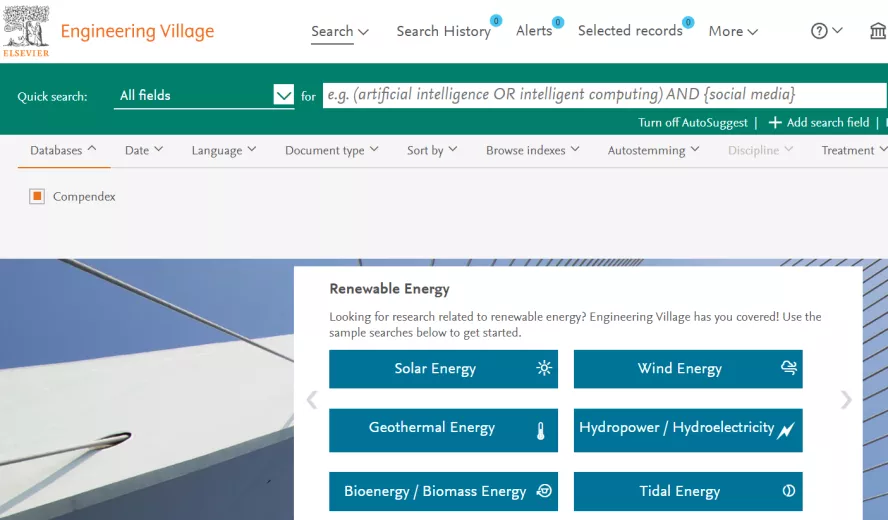Viewport: 888px width, 520px height.
Task: Click the institution building icon
Action: 878,31
